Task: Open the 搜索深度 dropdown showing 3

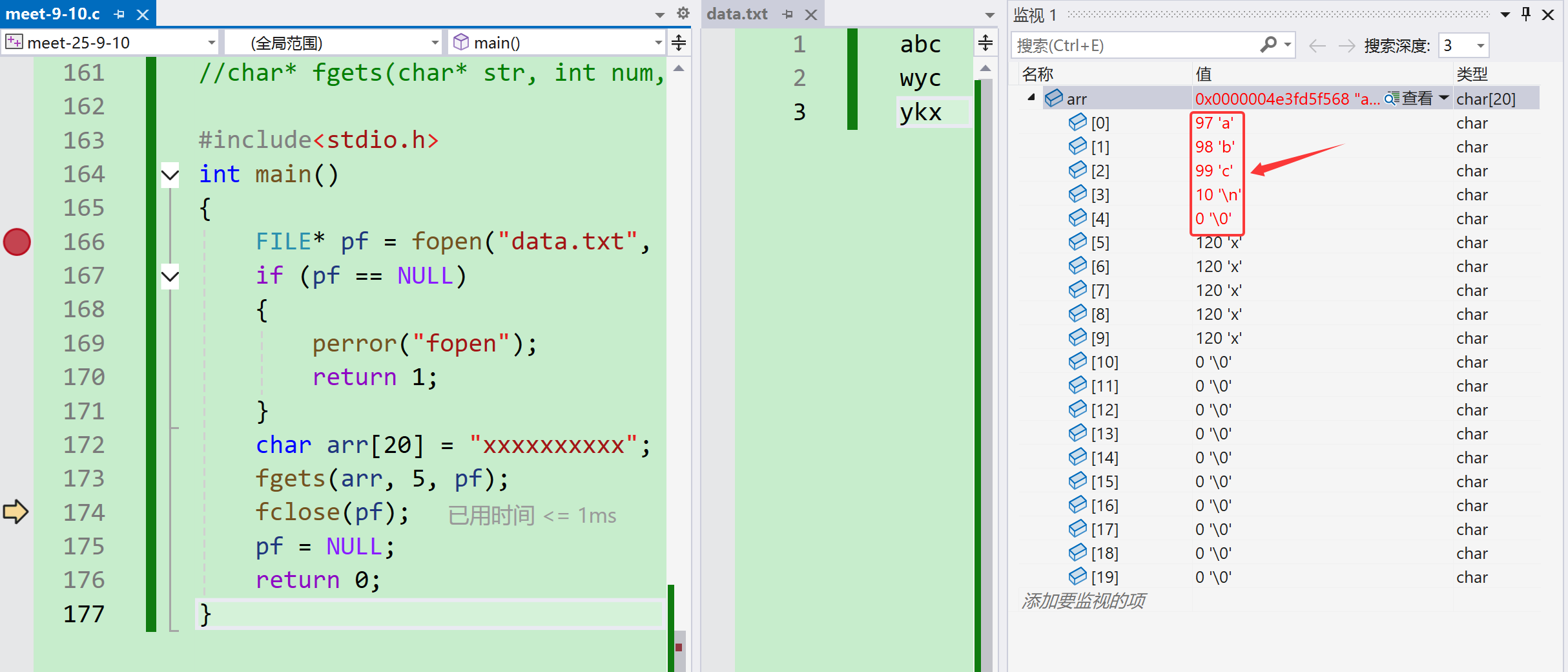Action: (1480, 45)
